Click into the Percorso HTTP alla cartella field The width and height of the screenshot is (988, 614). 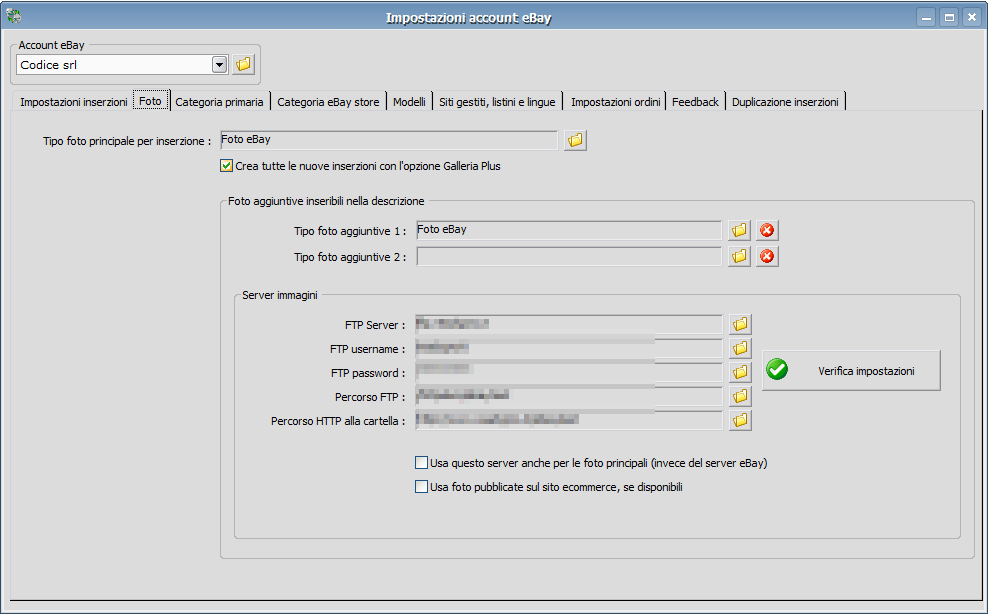[569, 420]
